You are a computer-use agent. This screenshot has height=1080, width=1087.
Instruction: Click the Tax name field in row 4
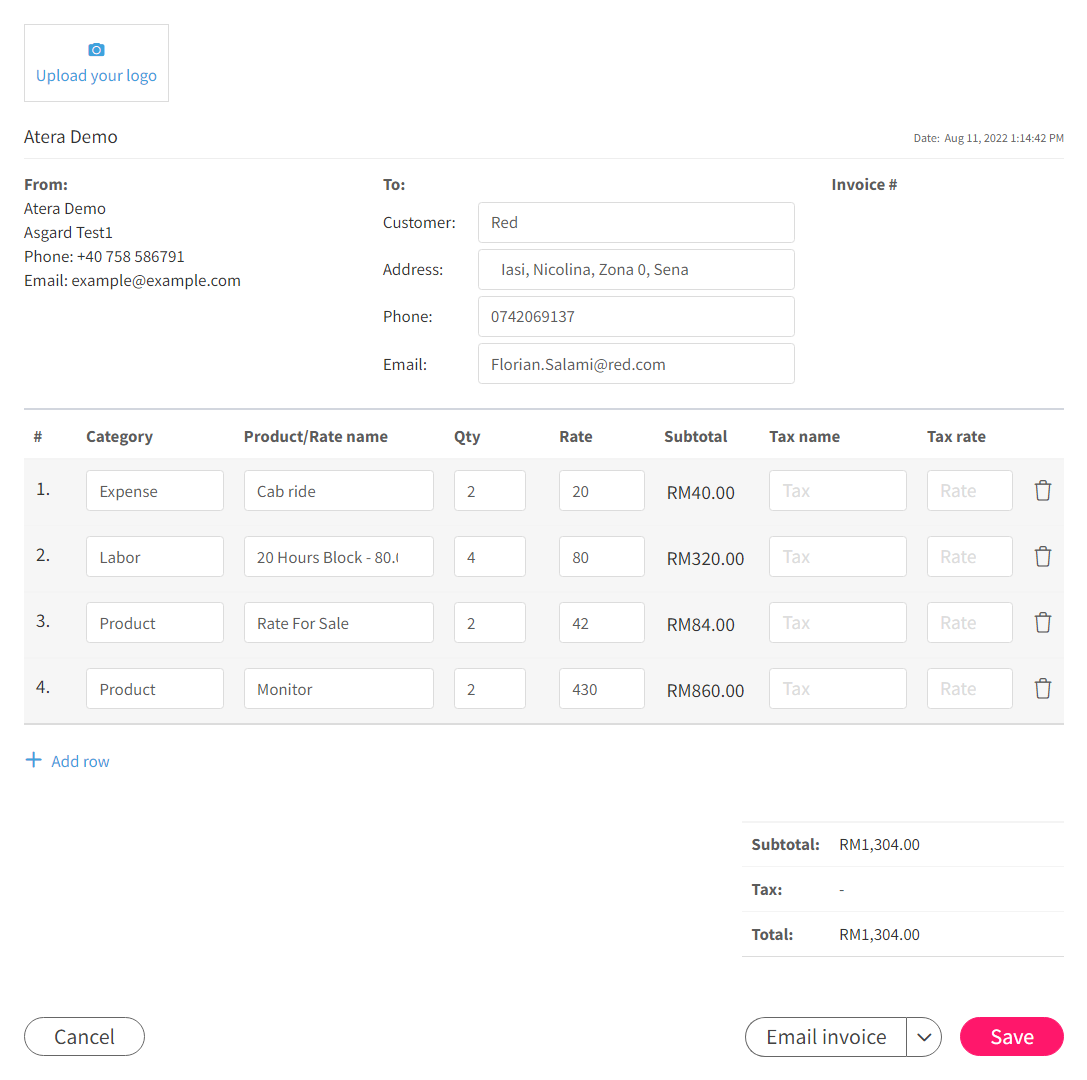click(838, 688)
